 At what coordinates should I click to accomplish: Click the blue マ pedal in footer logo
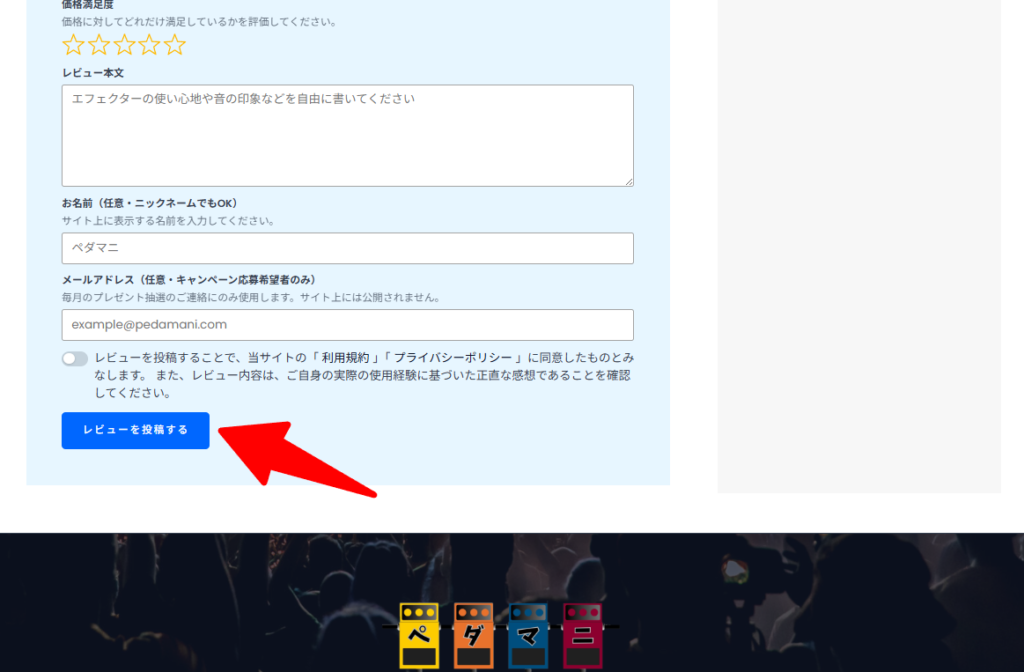[528, 635]
